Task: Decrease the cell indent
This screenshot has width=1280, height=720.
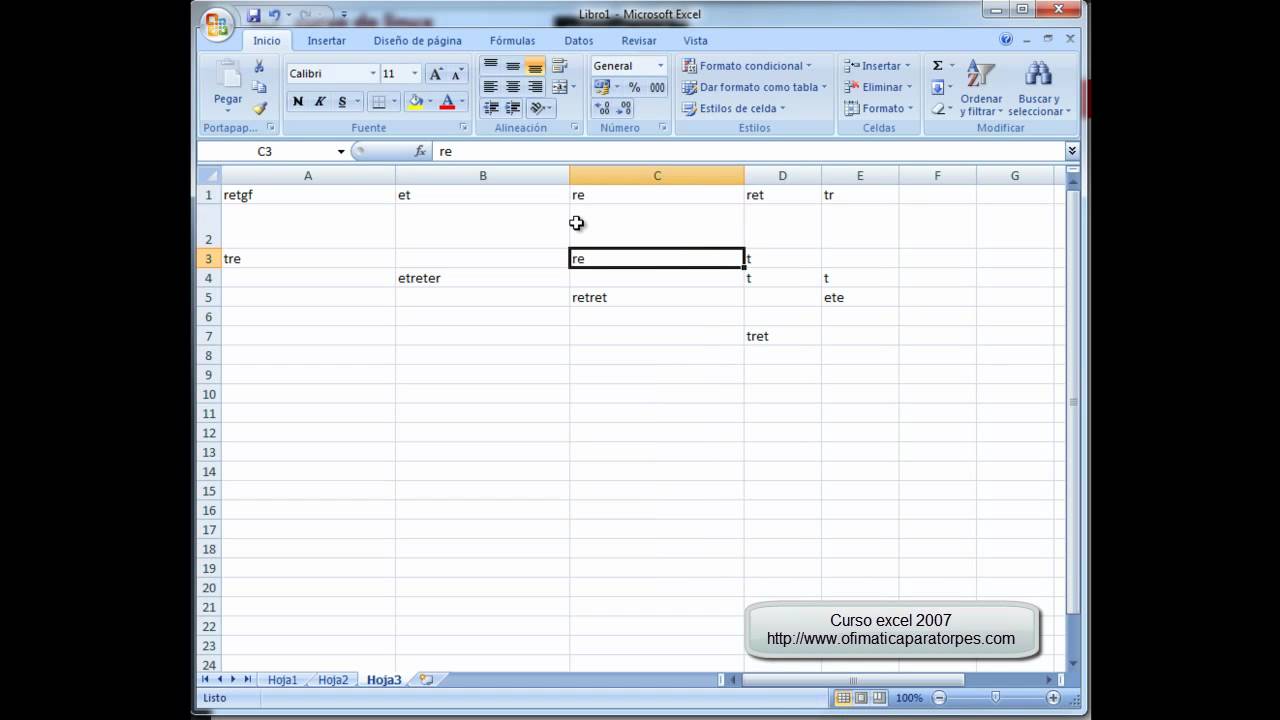Action: pos(490,108)
